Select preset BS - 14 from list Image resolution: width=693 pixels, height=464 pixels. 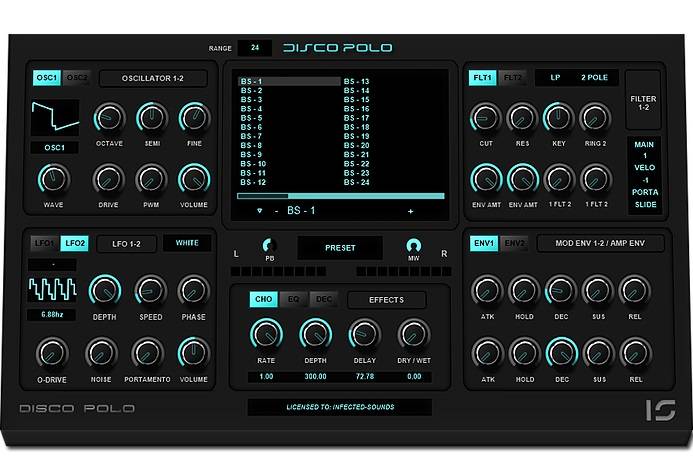[357, 91]
